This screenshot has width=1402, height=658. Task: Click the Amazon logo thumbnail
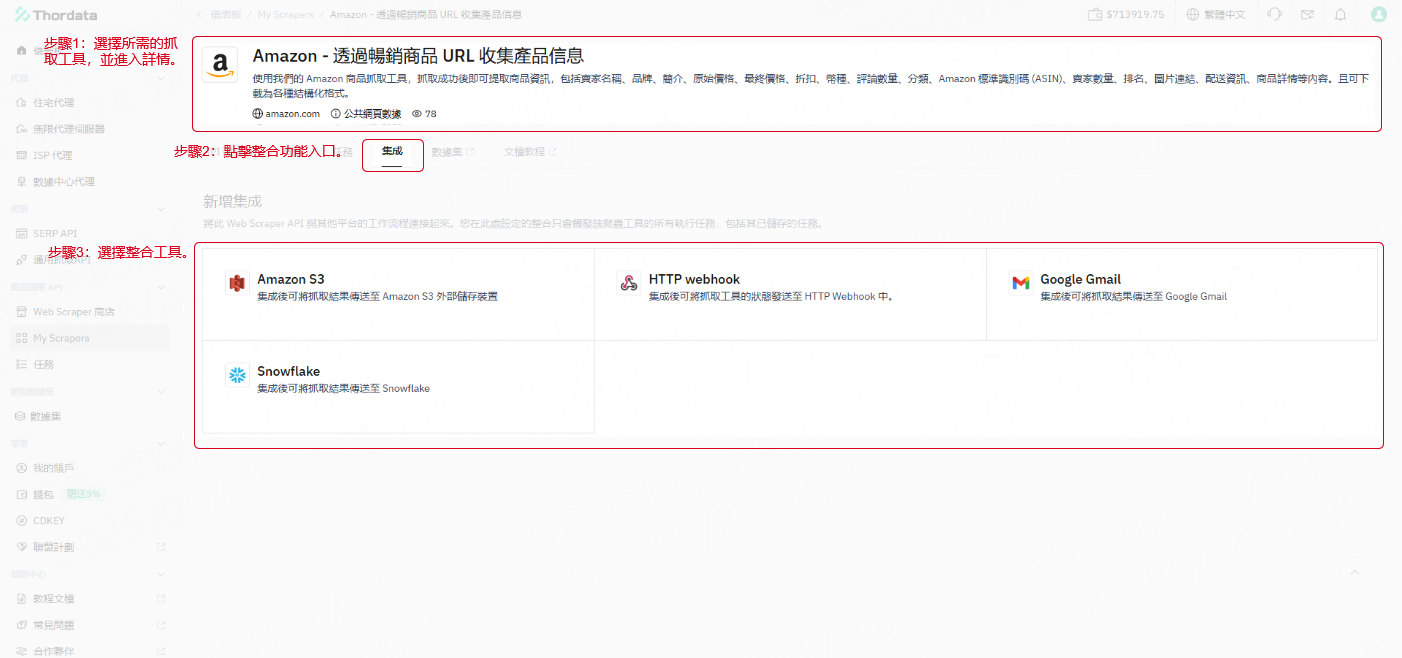pos(220,64)
